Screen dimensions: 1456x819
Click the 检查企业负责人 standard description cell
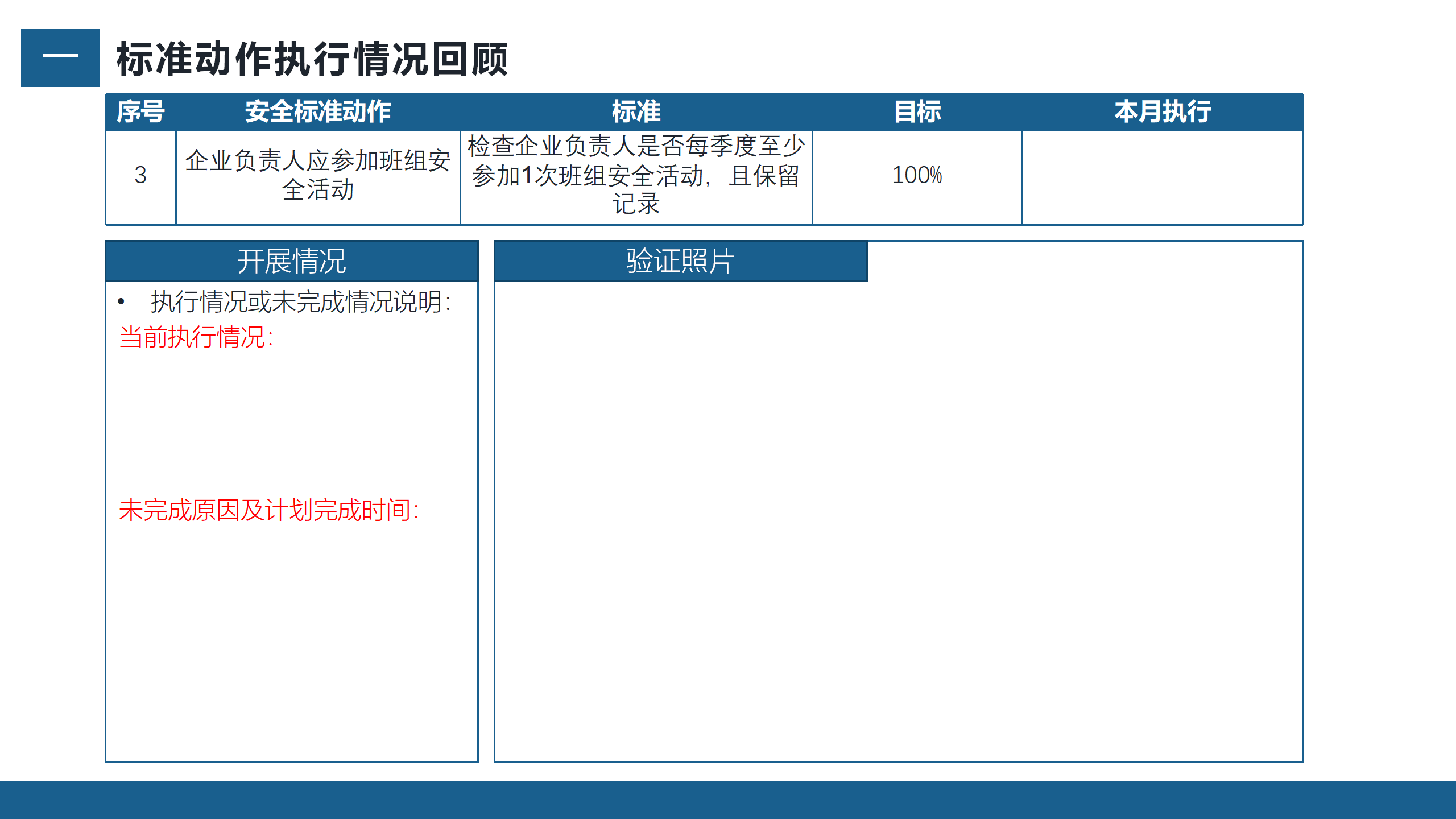636,175
